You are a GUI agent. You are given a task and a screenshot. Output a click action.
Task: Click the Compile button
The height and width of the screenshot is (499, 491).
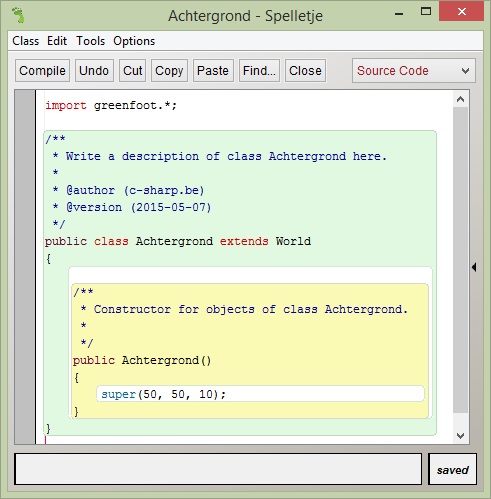(x=42, y=71)
